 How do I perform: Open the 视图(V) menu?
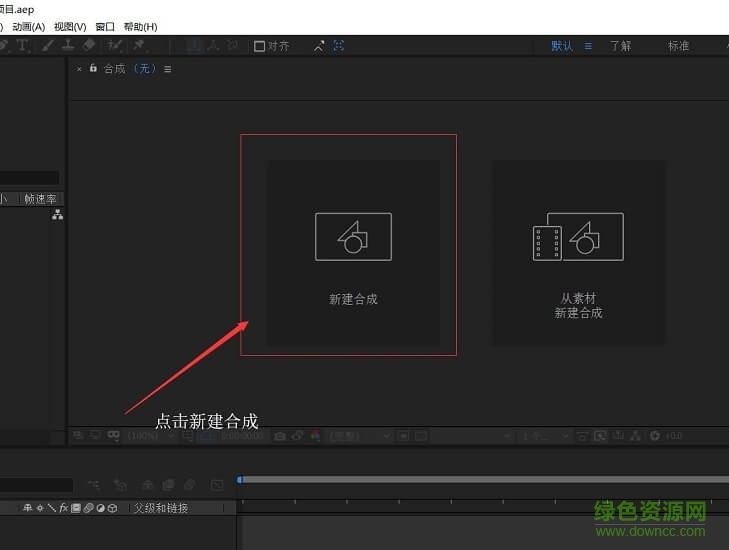pyautogui.click(x=70, y=27)
